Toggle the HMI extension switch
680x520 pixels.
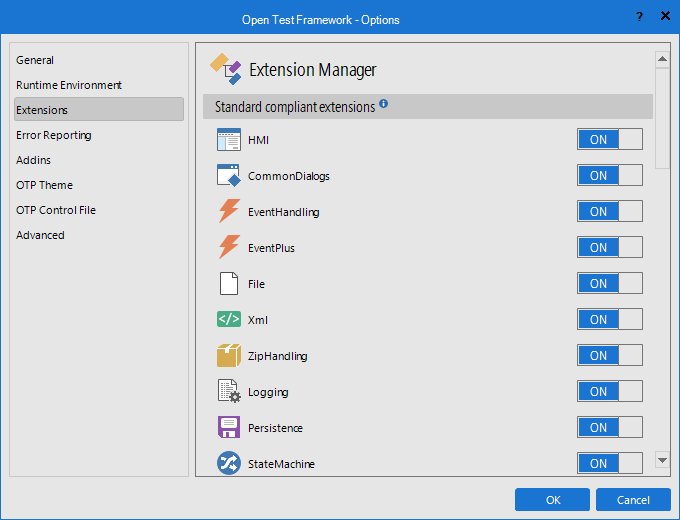coord(610,139)
